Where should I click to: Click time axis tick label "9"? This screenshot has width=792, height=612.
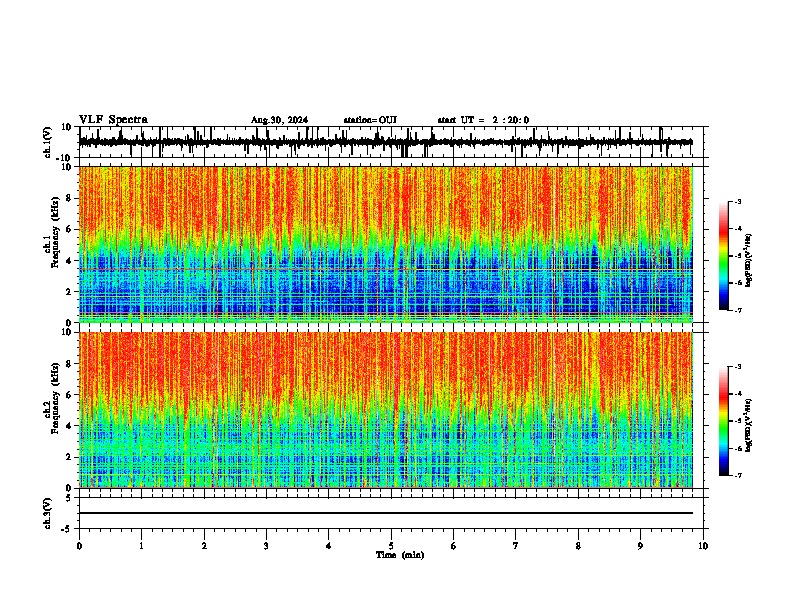click(640, 546)
